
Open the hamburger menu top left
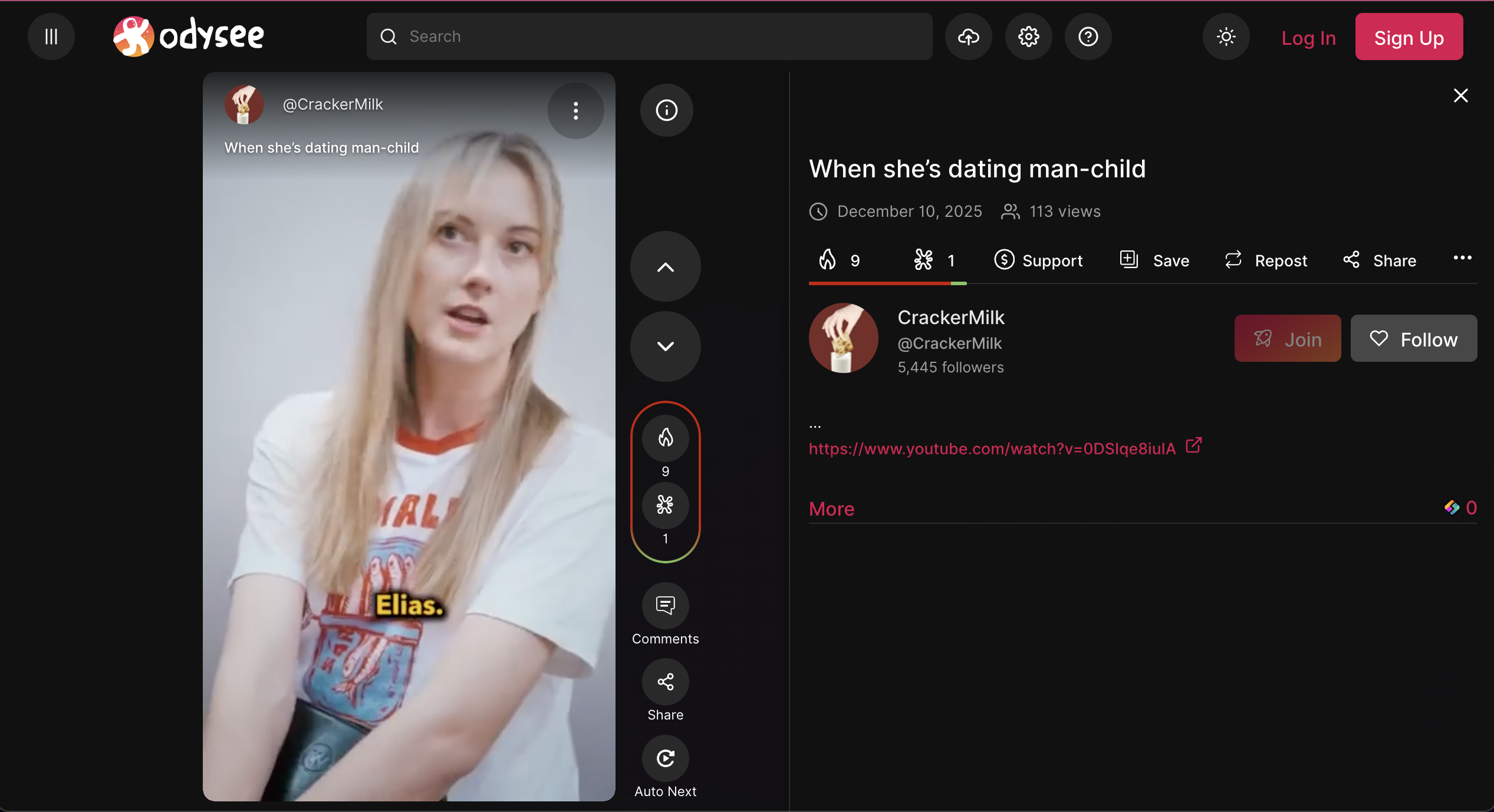point(51,37)
